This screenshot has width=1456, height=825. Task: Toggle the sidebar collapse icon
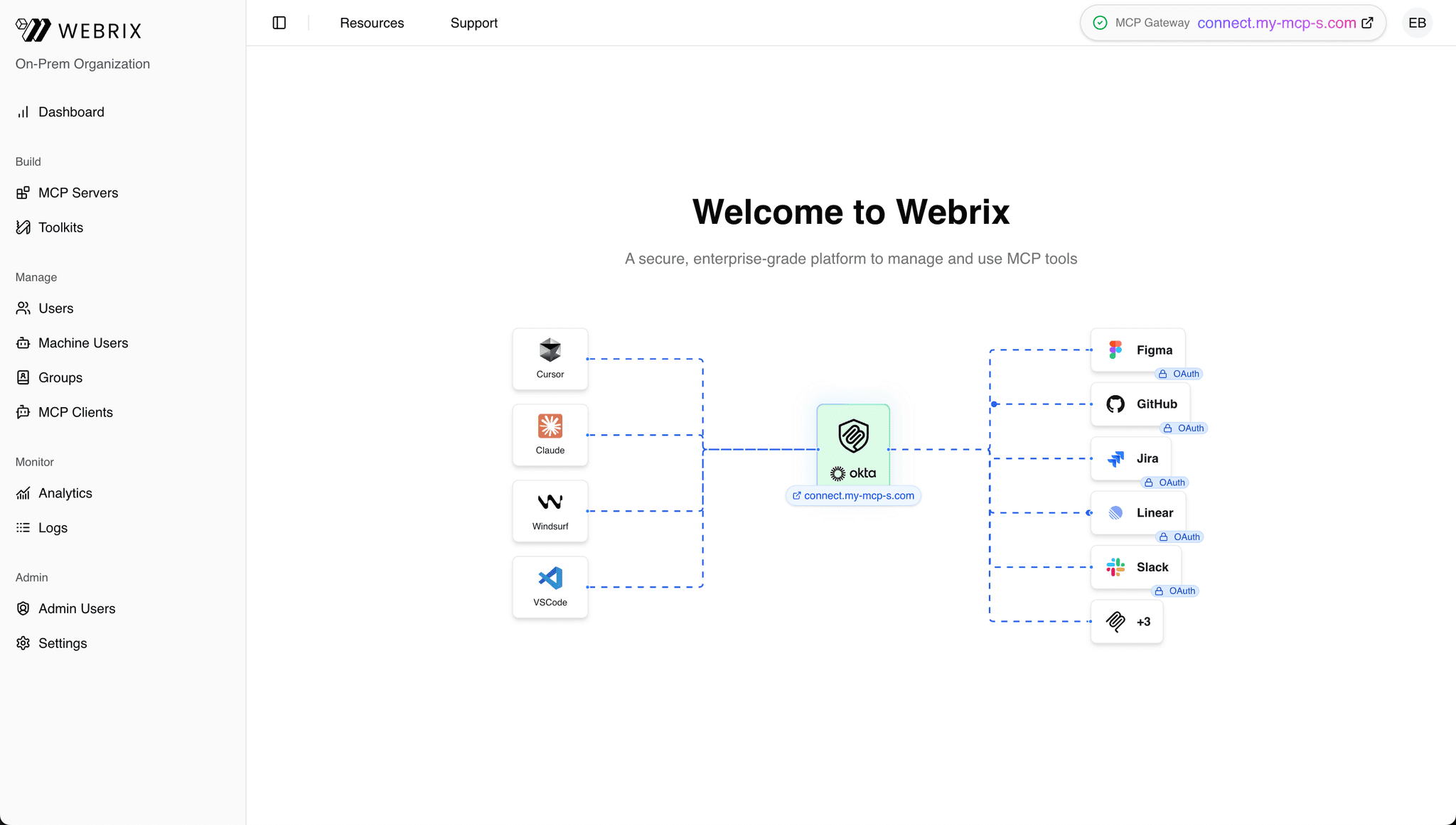click(x=279, y=22)
